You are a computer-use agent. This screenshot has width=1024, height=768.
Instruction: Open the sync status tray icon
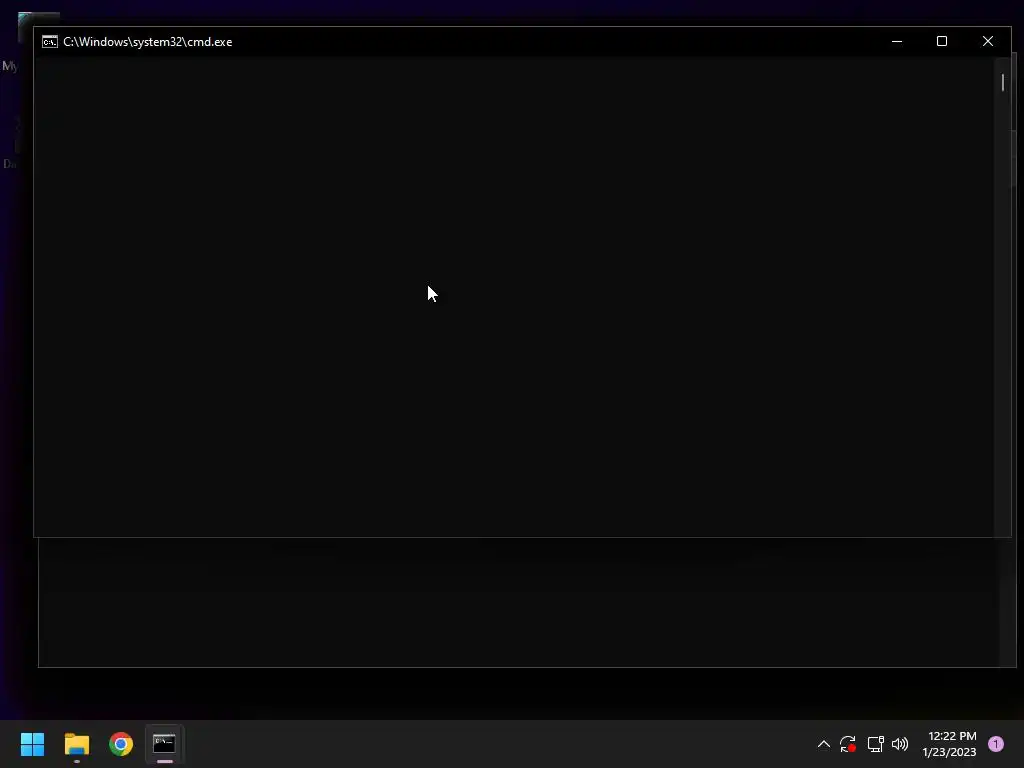click(848, 744)
